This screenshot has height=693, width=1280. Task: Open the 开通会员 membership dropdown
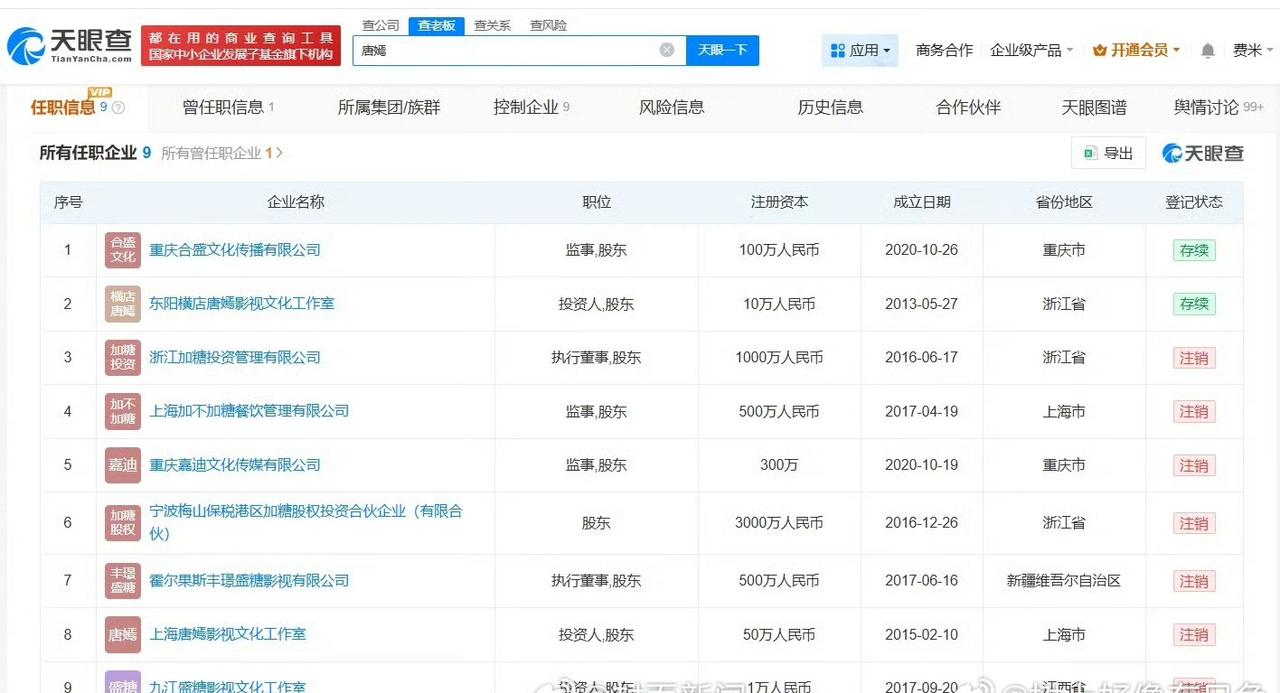(x=1137, y=50)
